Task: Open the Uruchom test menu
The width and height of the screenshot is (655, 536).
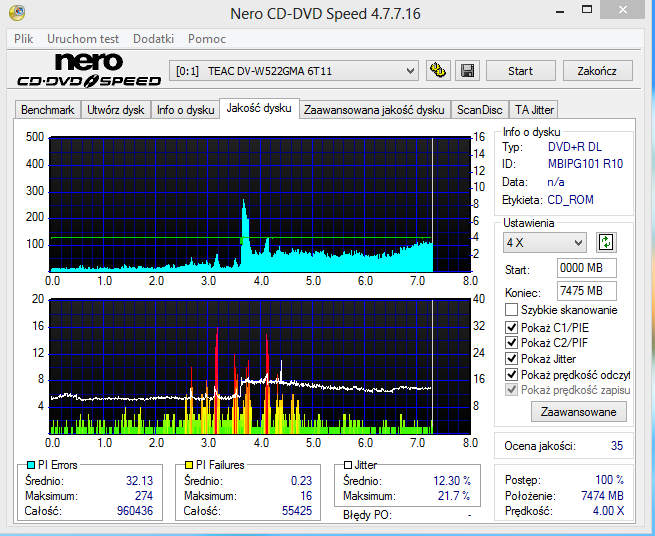Action: click(83, 39)
